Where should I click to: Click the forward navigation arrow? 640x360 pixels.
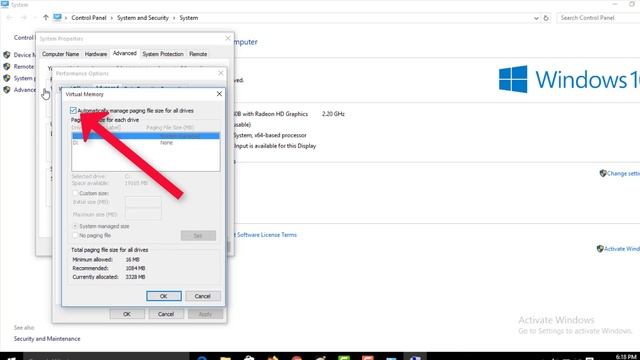24,18
